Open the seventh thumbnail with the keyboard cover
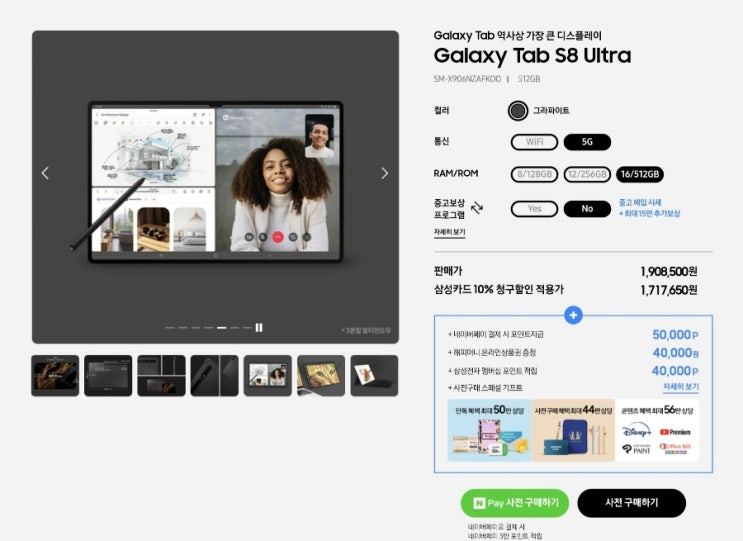This screenshot has height=541, width=743. 374,376
